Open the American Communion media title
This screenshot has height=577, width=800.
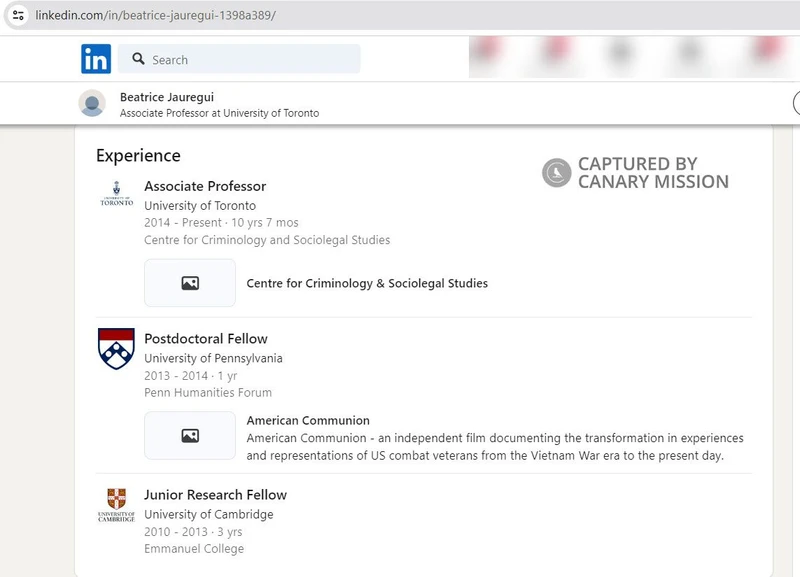tap(308, 420)
